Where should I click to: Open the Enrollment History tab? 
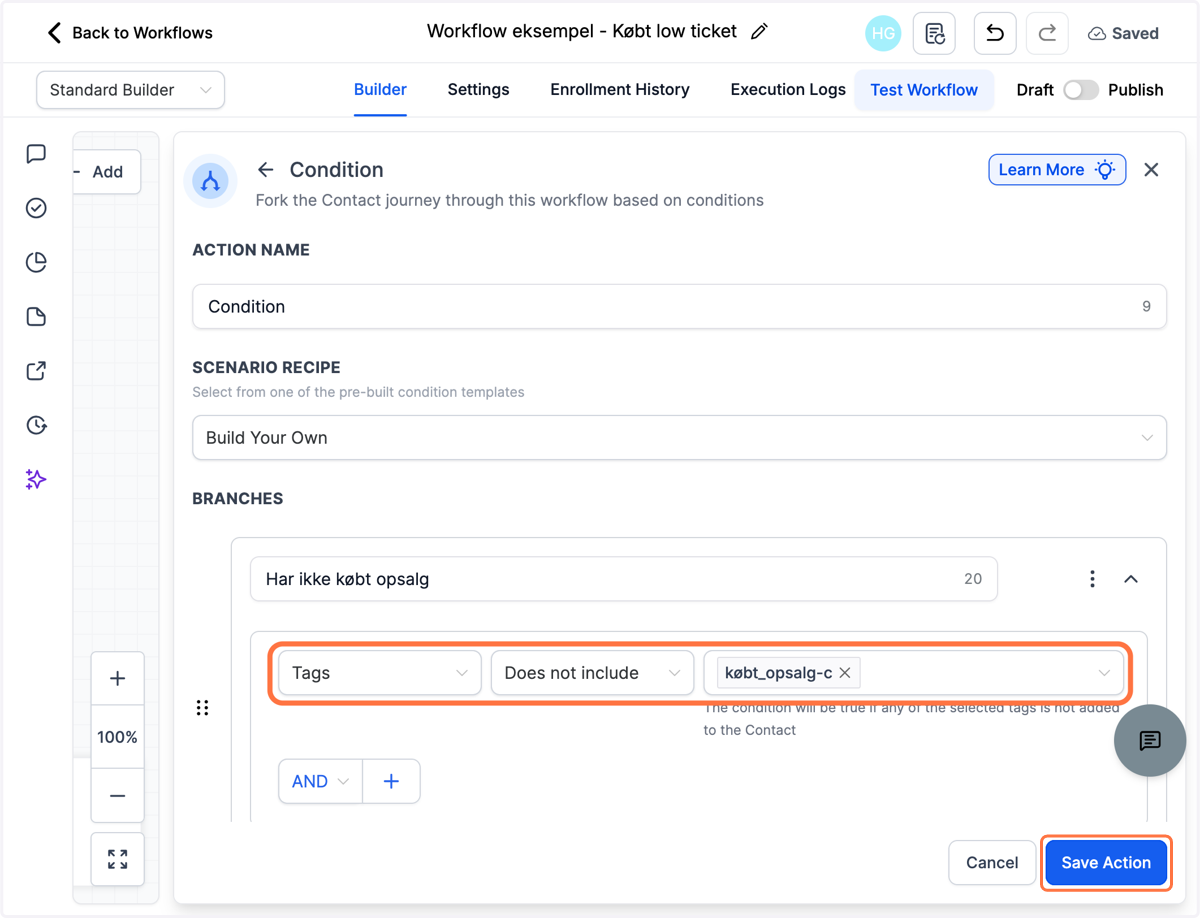620,90
